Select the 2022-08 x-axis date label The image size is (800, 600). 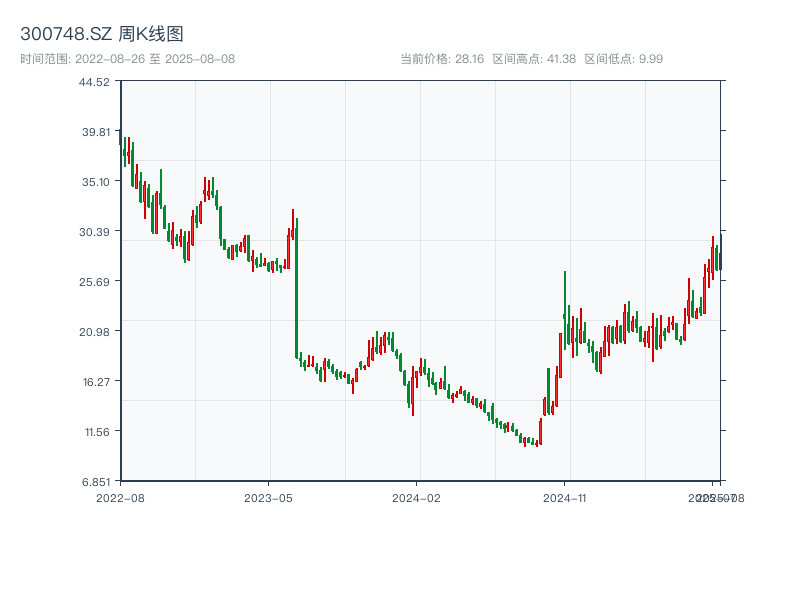[x=120, y=497]
